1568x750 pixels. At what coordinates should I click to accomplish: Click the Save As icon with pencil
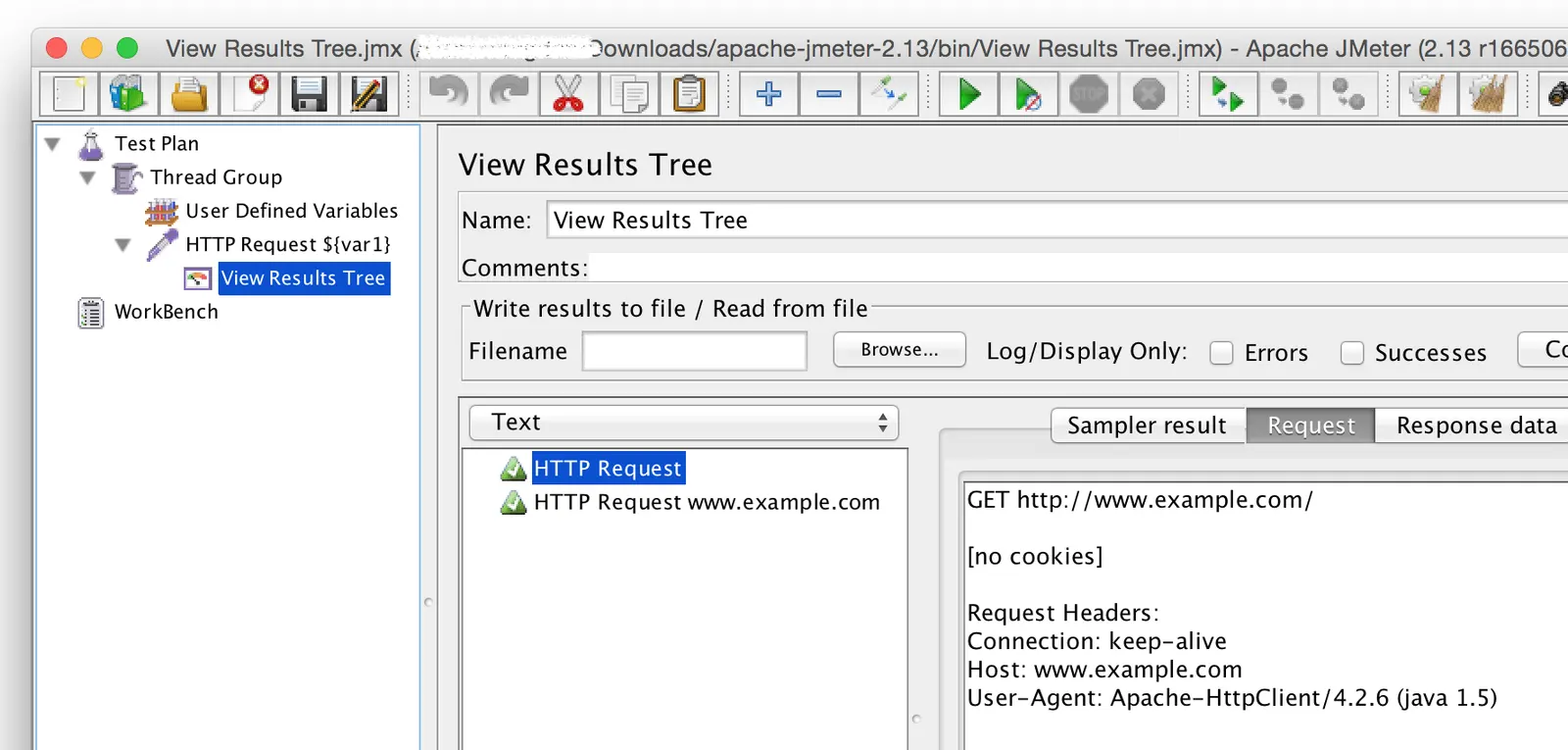point(369,95)
